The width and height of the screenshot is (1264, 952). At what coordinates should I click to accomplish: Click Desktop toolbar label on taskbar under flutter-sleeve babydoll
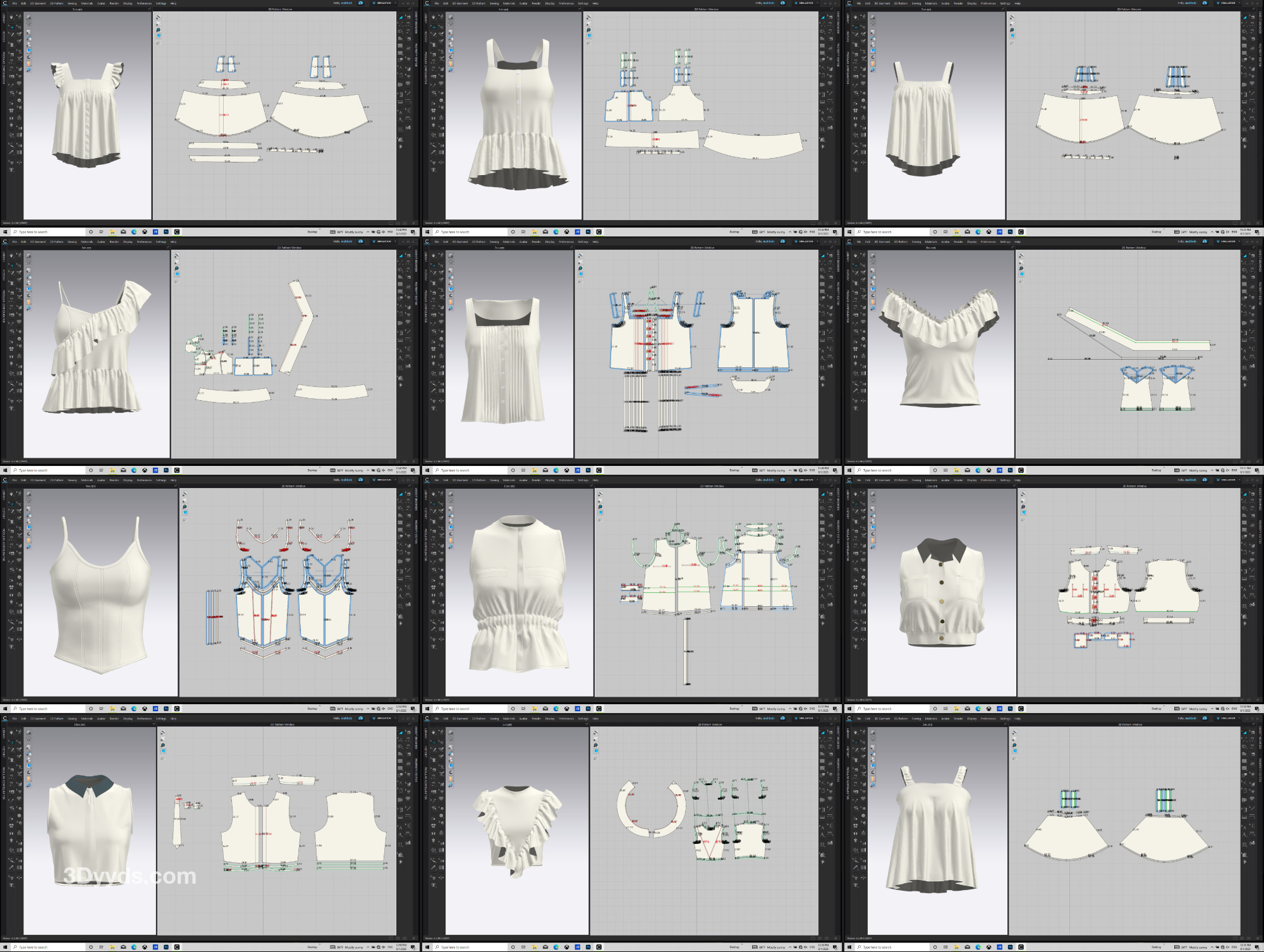(x=312, y=232)
